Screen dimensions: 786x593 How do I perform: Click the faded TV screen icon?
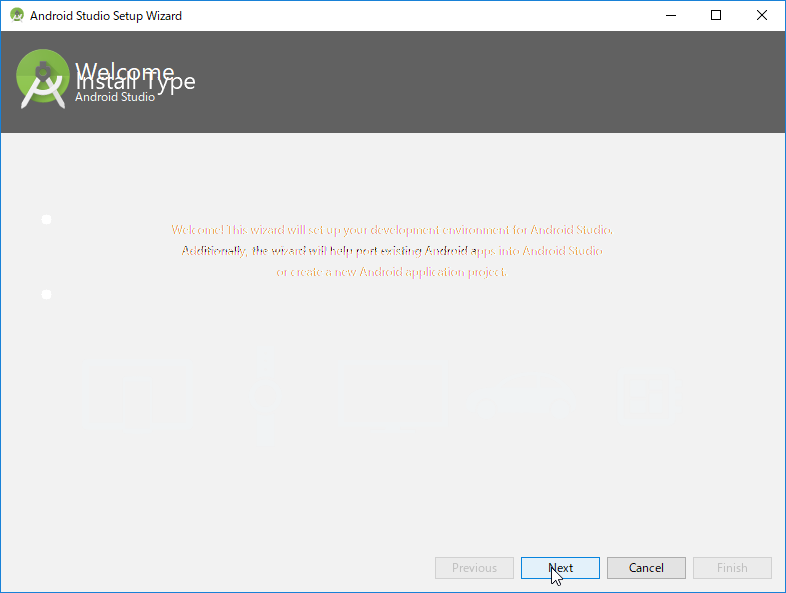392,396
